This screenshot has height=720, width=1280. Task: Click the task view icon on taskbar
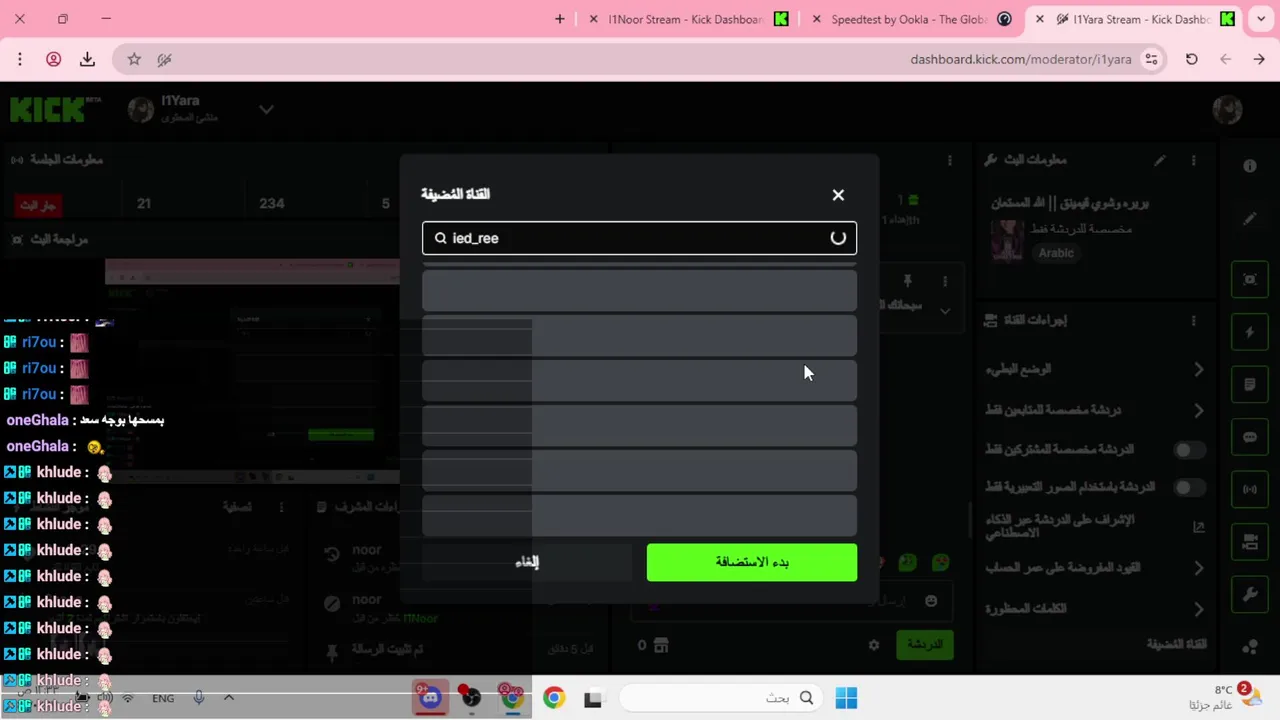(x=593, y=699)
